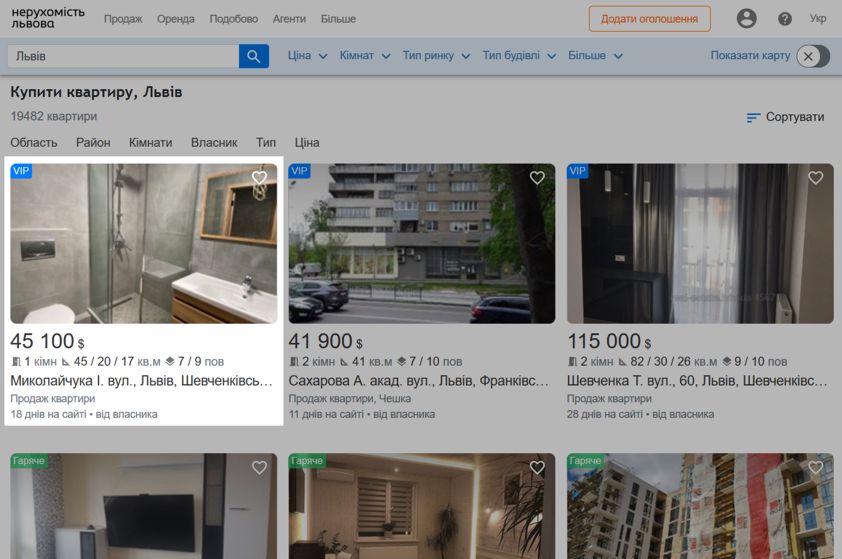The height and width of the screenshot is (559, 842).
Task: Click the Додати оголошення button
Action: [649, 19]
